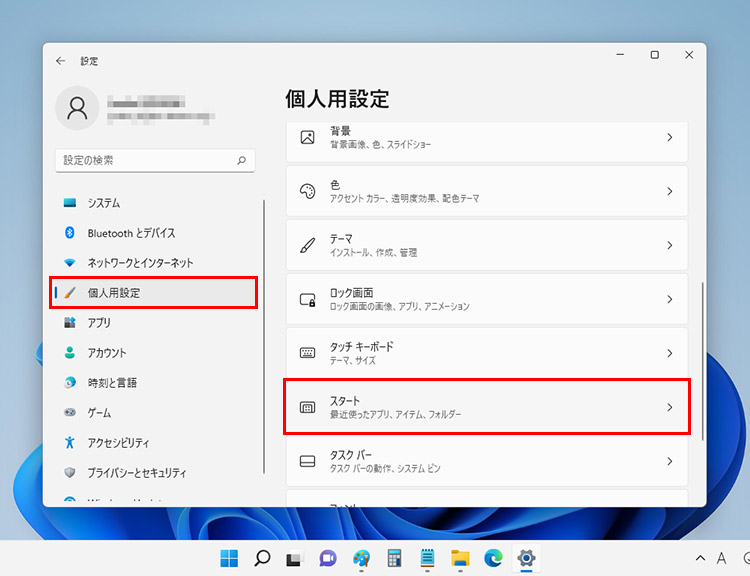This screenshot has width=750, height=576.
Task: Click into the 設定の検索 search field
Action: (145, 160)
